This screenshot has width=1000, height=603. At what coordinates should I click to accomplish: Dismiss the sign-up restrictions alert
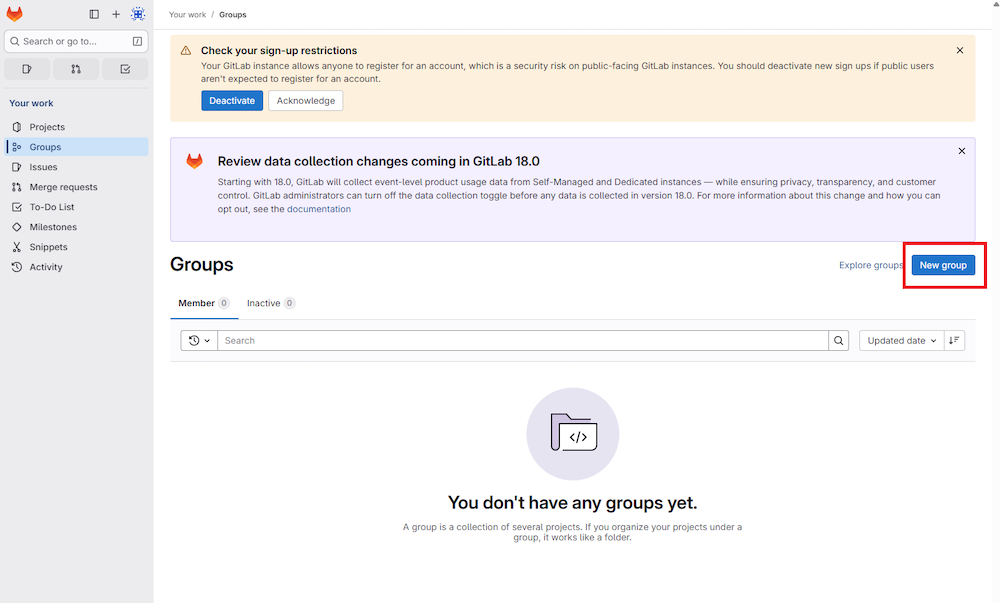[960, 50]
